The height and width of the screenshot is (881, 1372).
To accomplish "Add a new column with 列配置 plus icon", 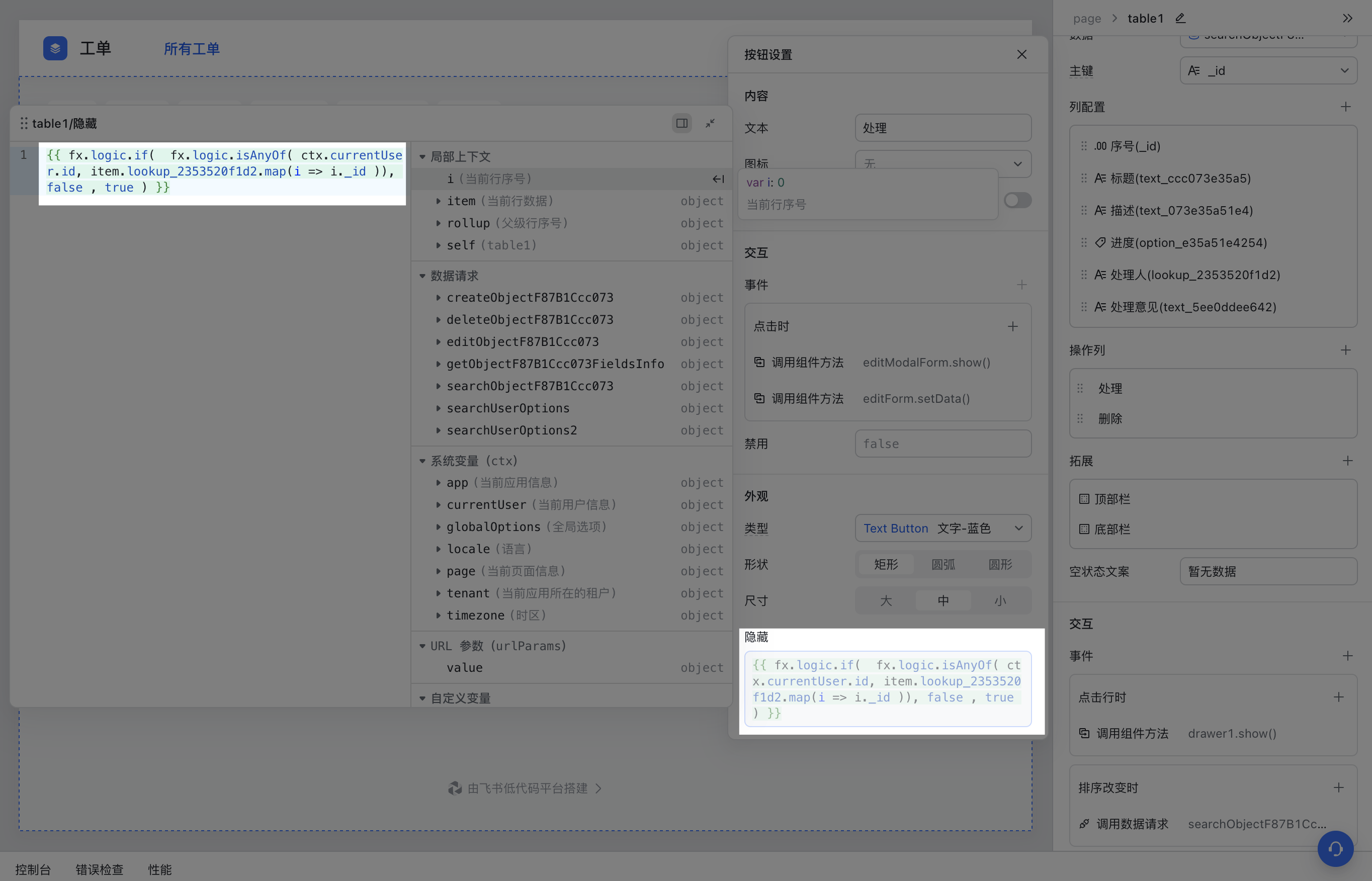I will [x=1345, y=107].
